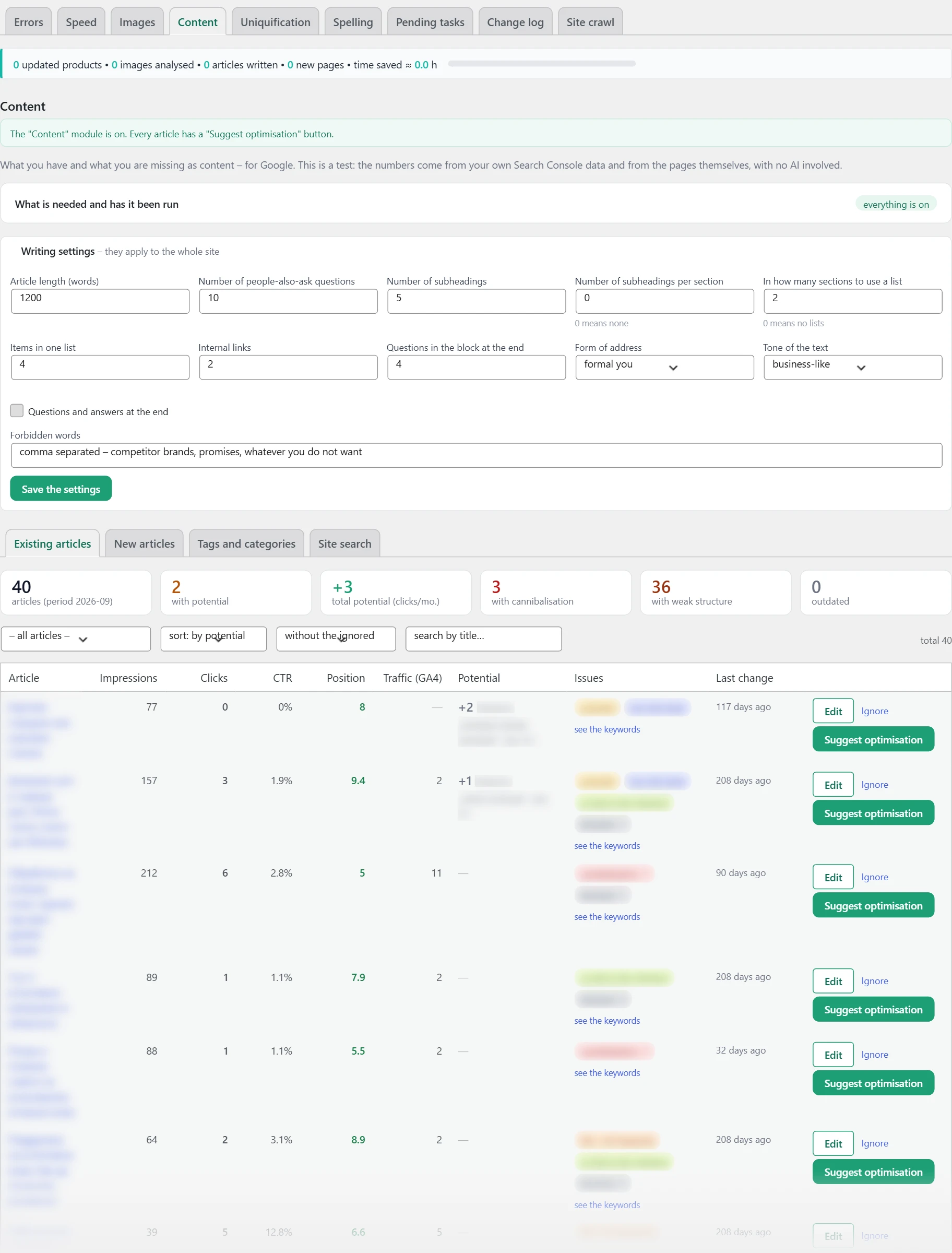Open the Images tab
The width and height of the screenshot is (952, 1253).
point(137,22)
